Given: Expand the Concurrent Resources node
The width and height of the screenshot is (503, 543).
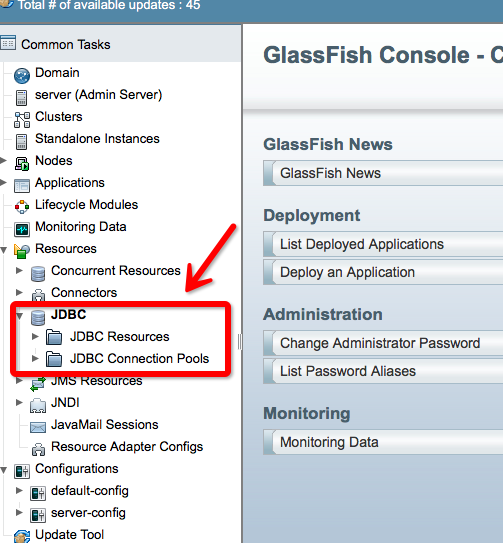Looking at the screenshot, I should coord(19,270).
